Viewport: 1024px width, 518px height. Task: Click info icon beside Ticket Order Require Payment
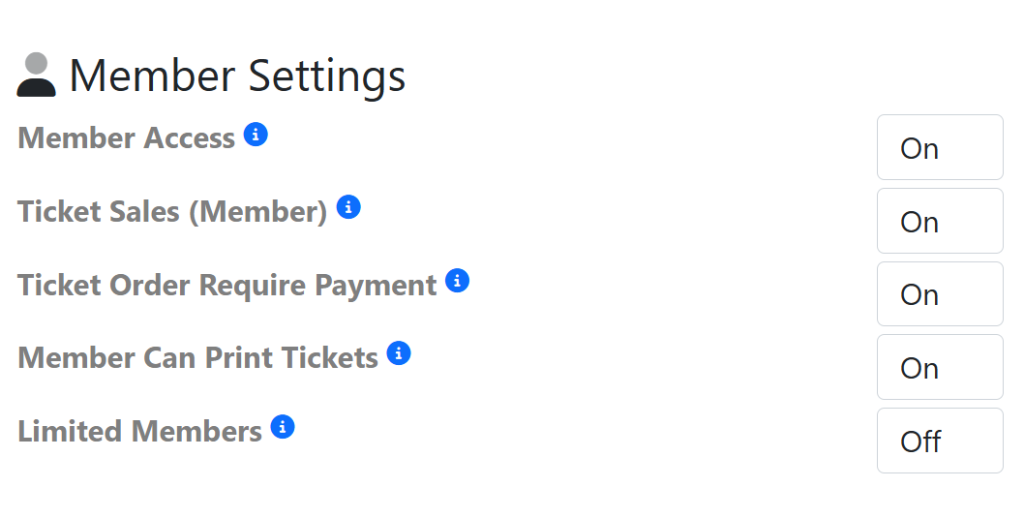(457, 281)
